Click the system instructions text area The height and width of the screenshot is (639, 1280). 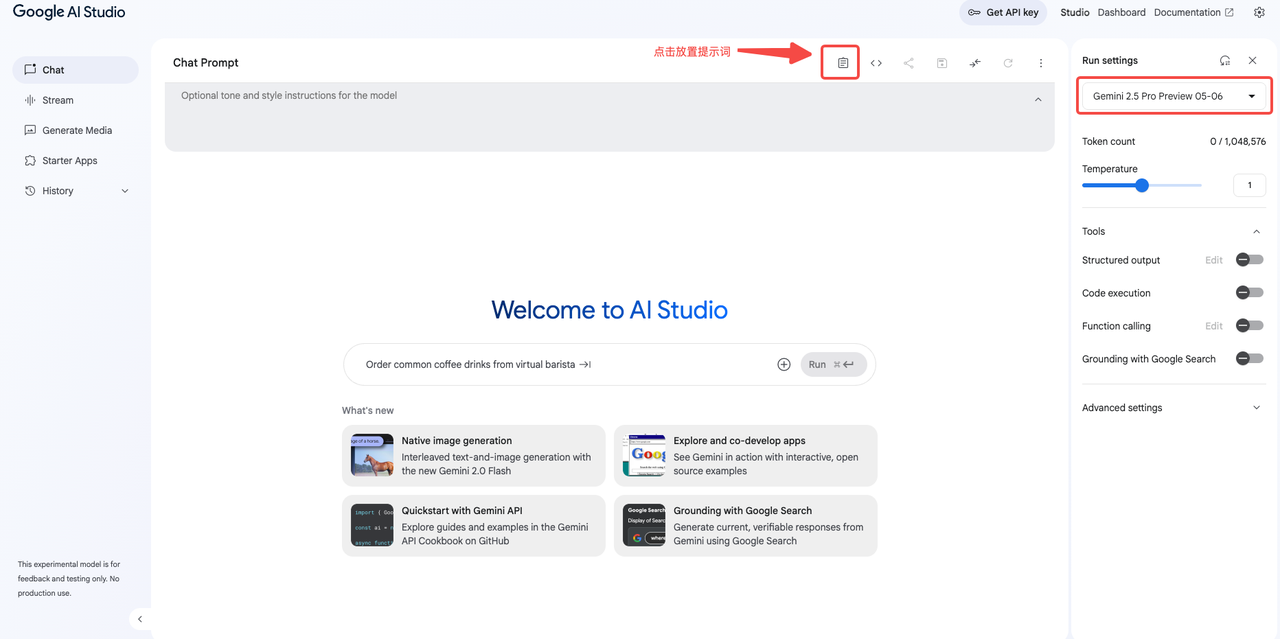coord(610,117)
